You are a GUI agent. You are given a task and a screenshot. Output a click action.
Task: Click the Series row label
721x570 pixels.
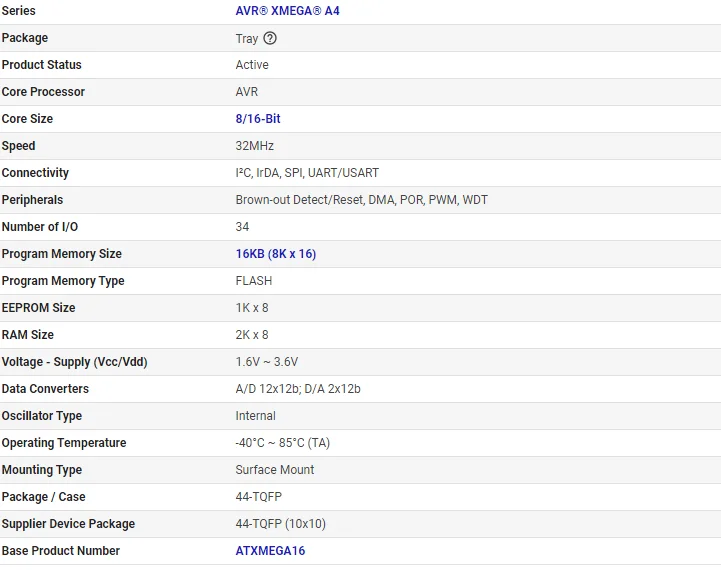coord(18,11)
